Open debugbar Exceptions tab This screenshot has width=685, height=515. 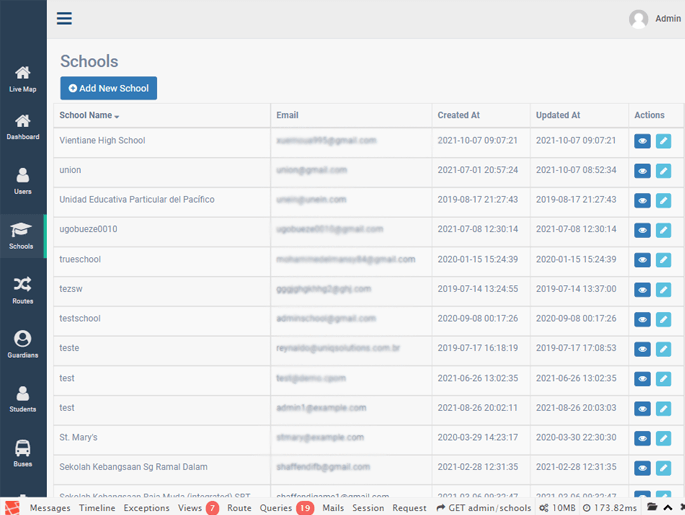[146, 508]
